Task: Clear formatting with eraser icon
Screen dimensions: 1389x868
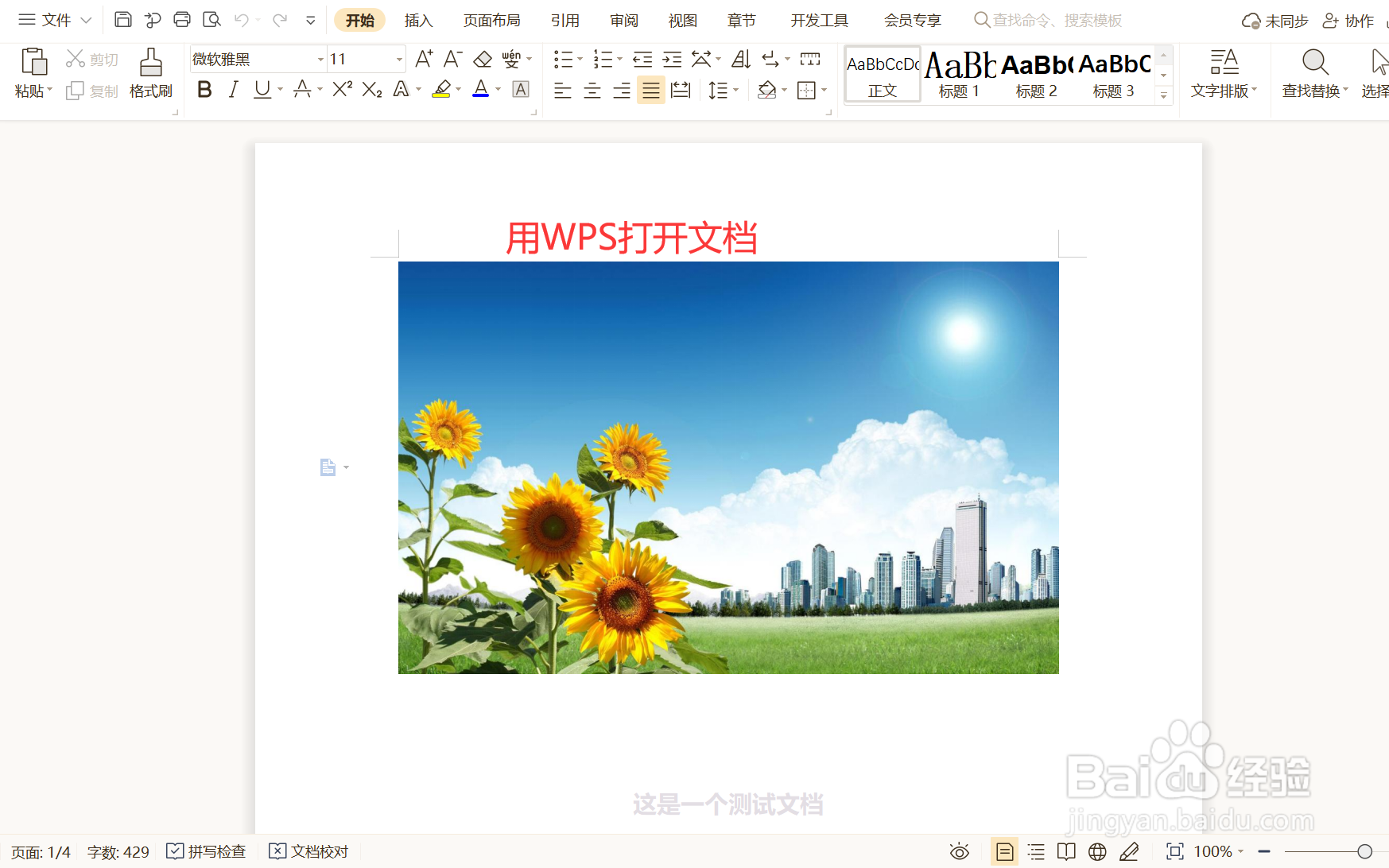Action: pyautogui.click(x=482, y=60)
